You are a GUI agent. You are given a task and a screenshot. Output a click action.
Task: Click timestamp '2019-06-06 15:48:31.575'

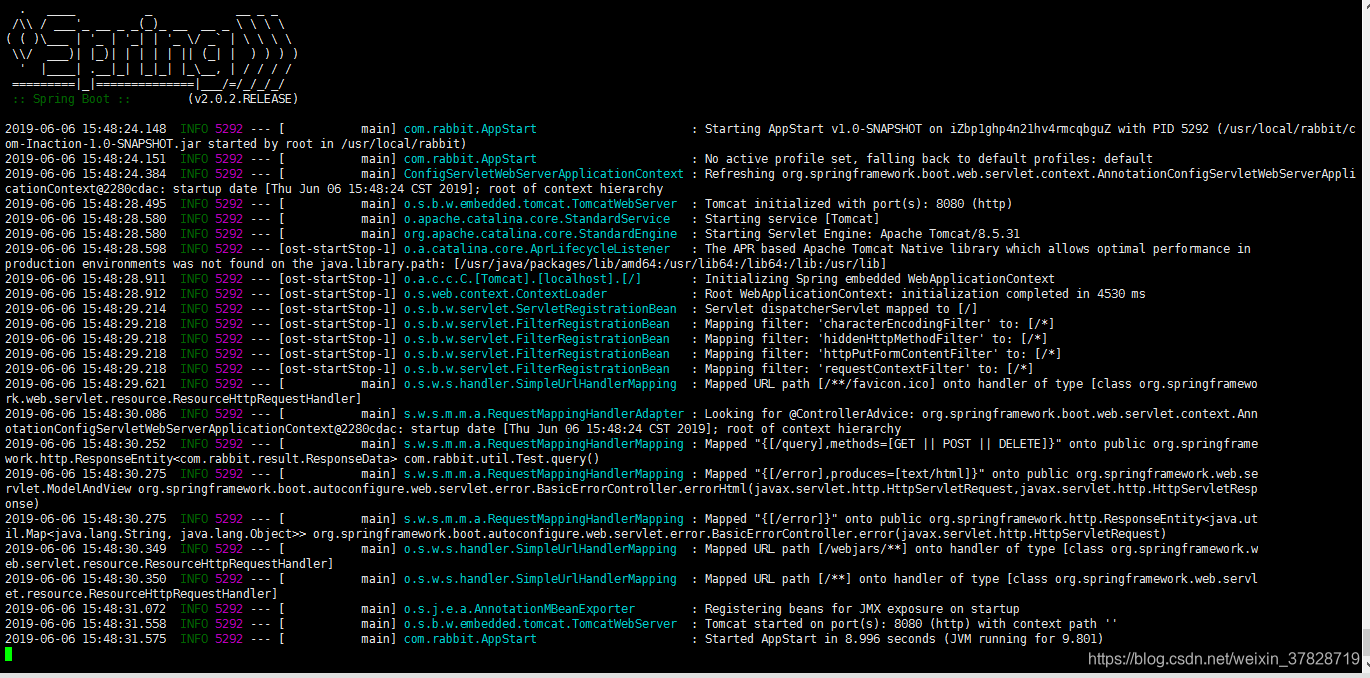coord(85,639)
